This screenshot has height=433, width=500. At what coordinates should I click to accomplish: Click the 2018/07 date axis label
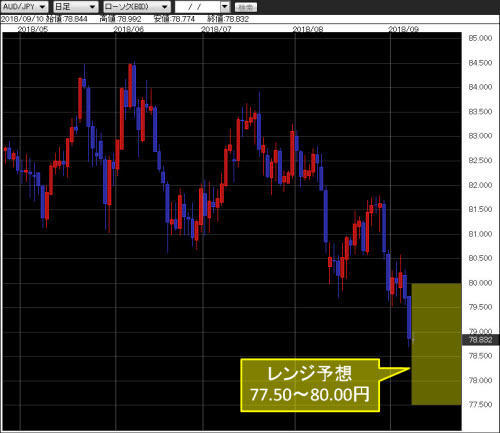tap(216, 29)
